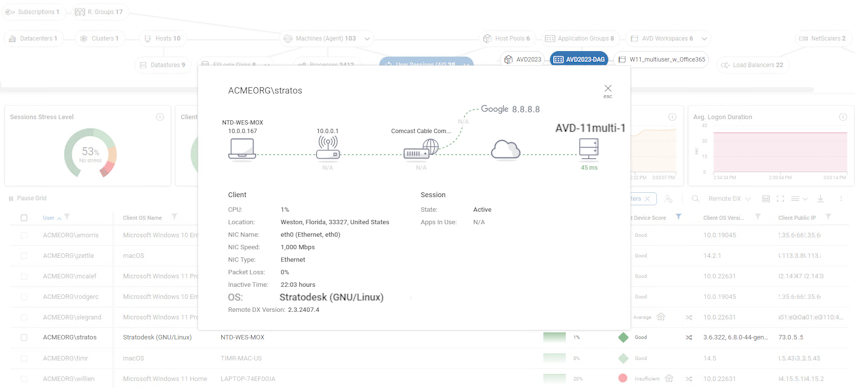This screenshot has height=388, width=860.
Task: Open info for Avg. Logon Duration widget
Action: [x=843, y=117]
